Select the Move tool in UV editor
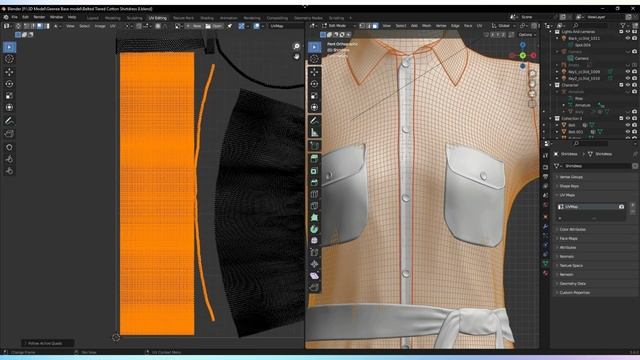 tap(9, 72)
